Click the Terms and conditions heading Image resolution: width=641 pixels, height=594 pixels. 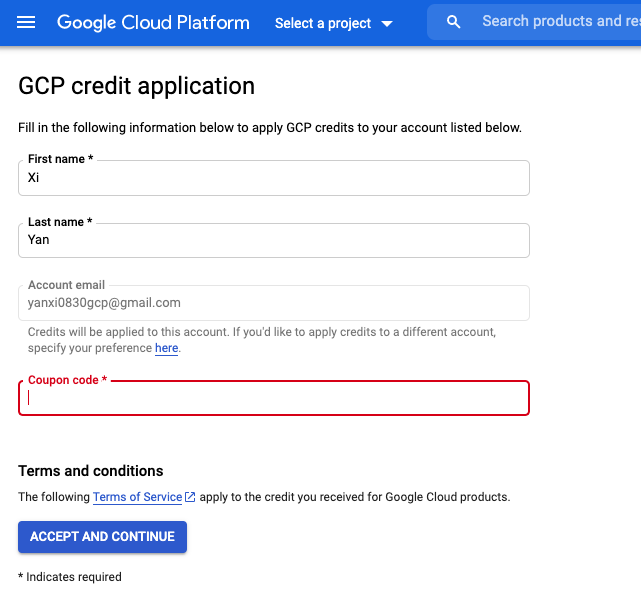[x=91, y=471]
